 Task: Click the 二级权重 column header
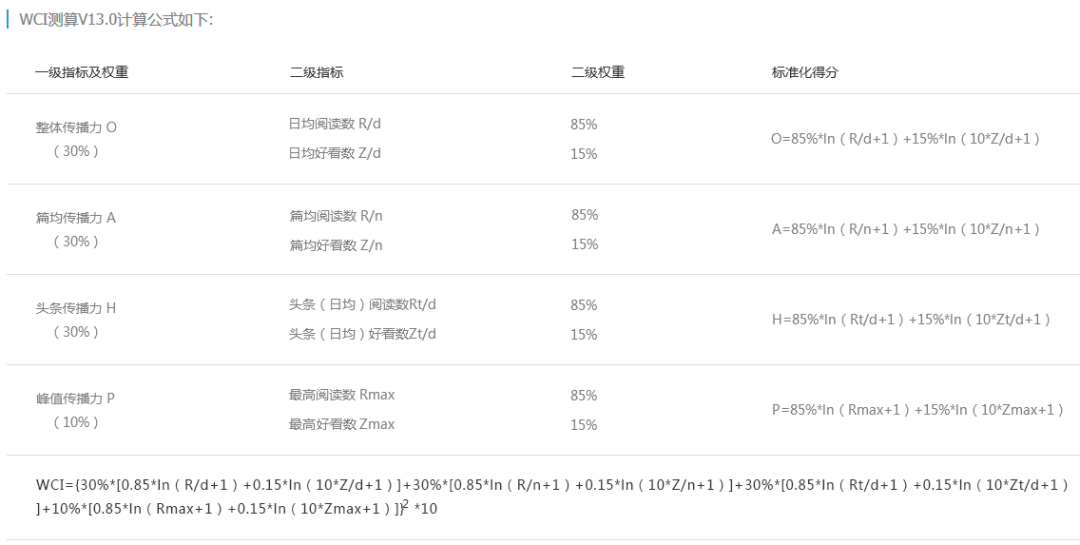pyautogui.click(x=598, y=72)
